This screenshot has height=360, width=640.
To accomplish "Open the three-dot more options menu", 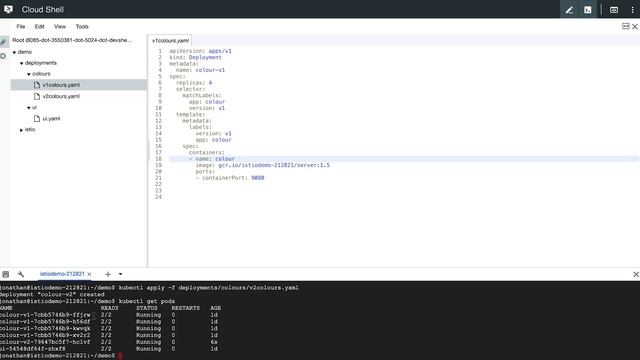I will point(633,10).
